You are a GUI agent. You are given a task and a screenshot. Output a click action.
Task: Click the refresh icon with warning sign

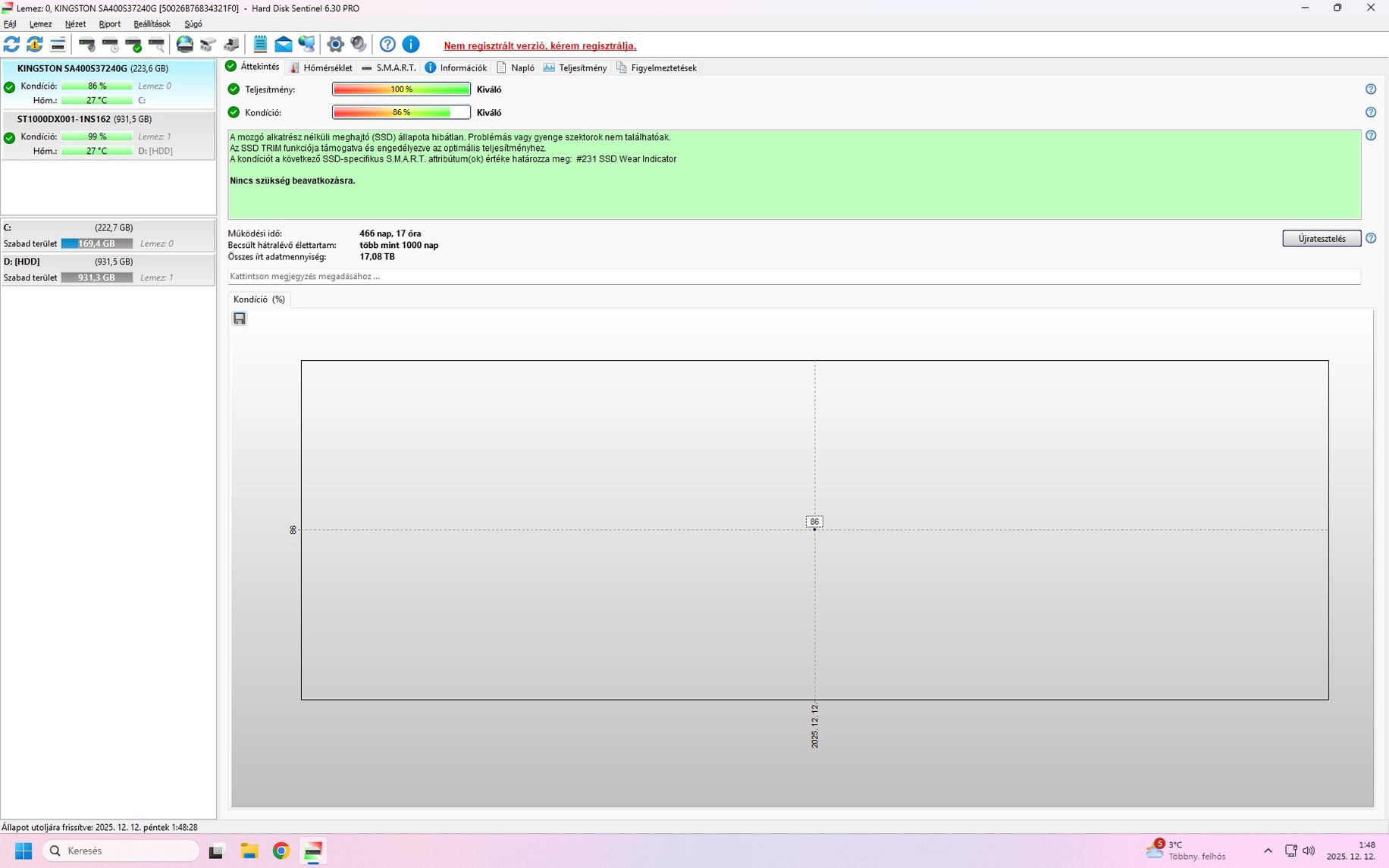click(35, 44)
